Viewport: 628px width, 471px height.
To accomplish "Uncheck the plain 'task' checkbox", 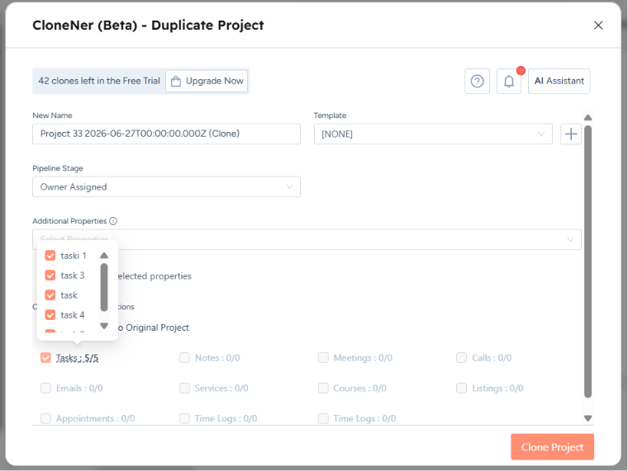I will coord(50,295).
